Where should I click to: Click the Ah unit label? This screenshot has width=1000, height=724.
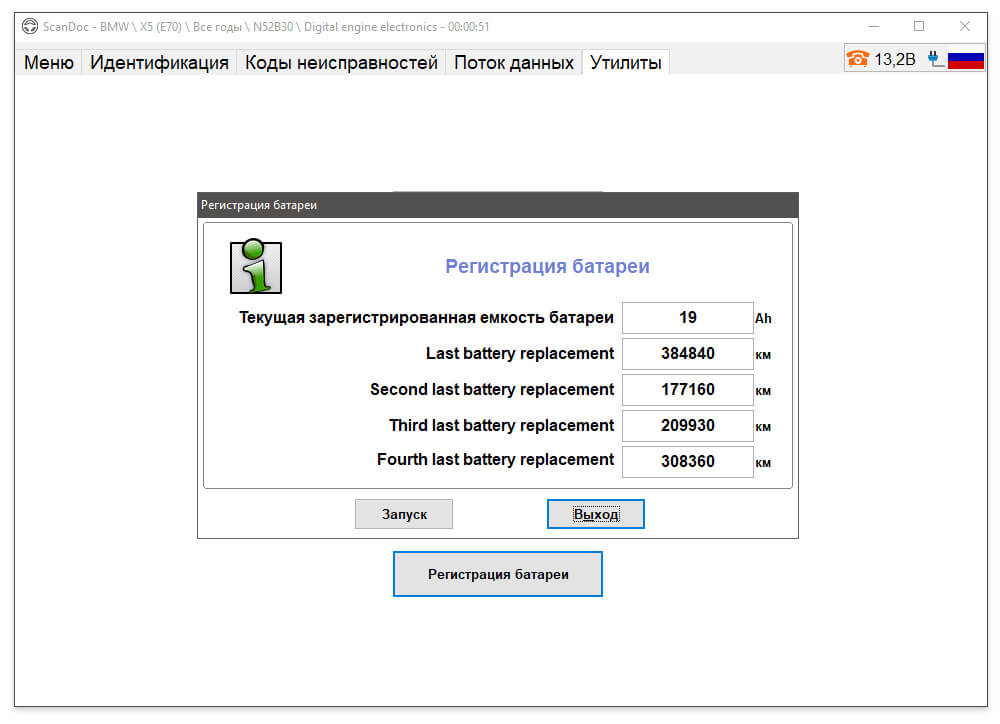coord(763,318)
